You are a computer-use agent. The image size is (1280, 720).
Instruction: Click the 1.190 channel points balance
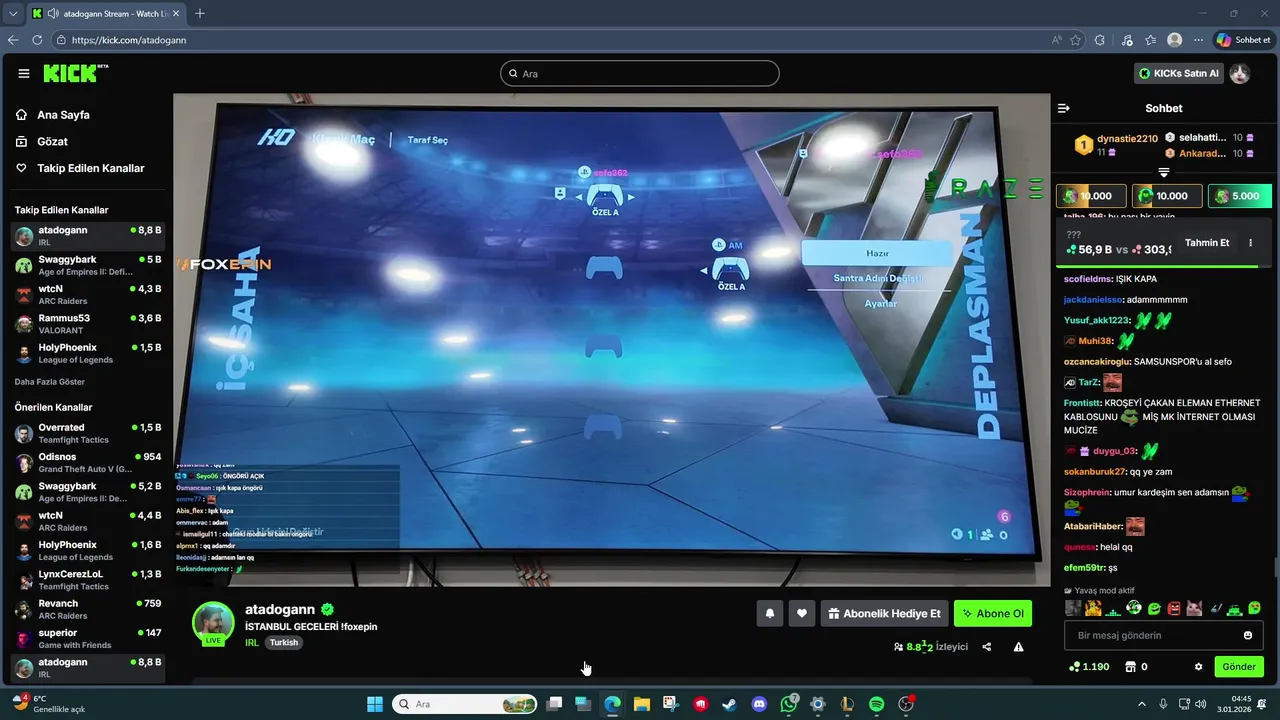(x=1089, y=667)
